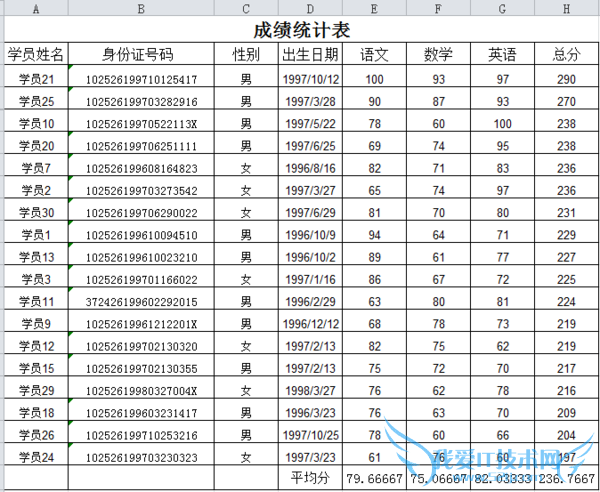Screen dimensions: 600x492
Task: Select the 英语 header cell
Action: pyautogui.click(x=502, y=54)
